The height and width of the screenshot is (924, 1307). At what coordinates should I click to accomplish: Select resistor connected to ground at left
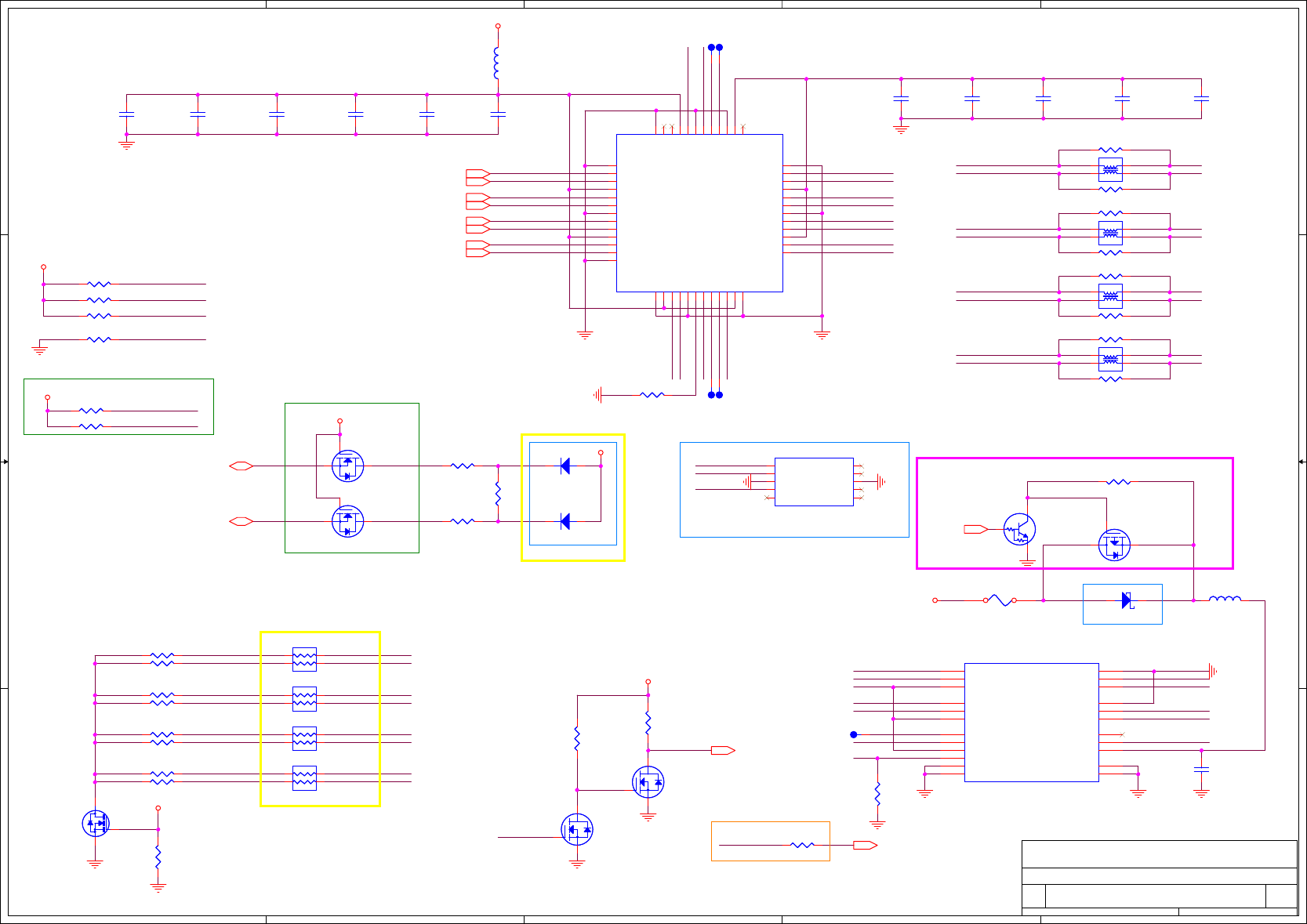(99, 339)
